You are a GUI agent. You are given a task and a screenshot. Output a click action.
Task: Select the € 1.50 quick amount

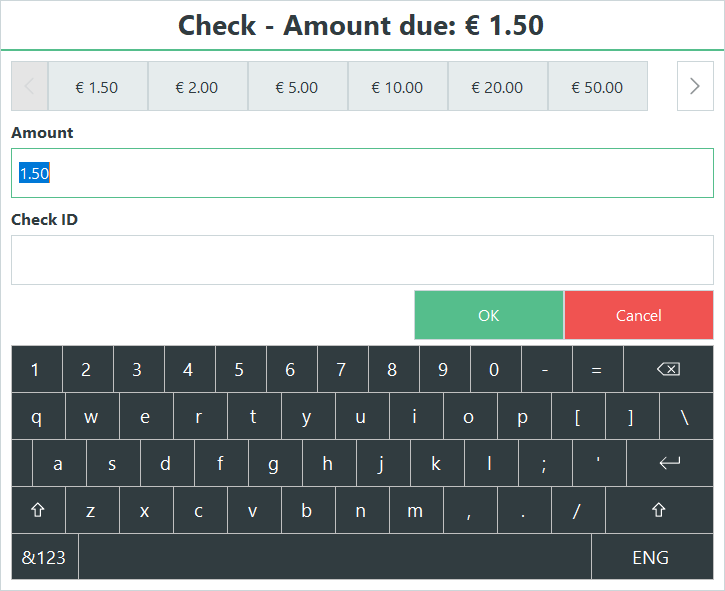[98, 86]
